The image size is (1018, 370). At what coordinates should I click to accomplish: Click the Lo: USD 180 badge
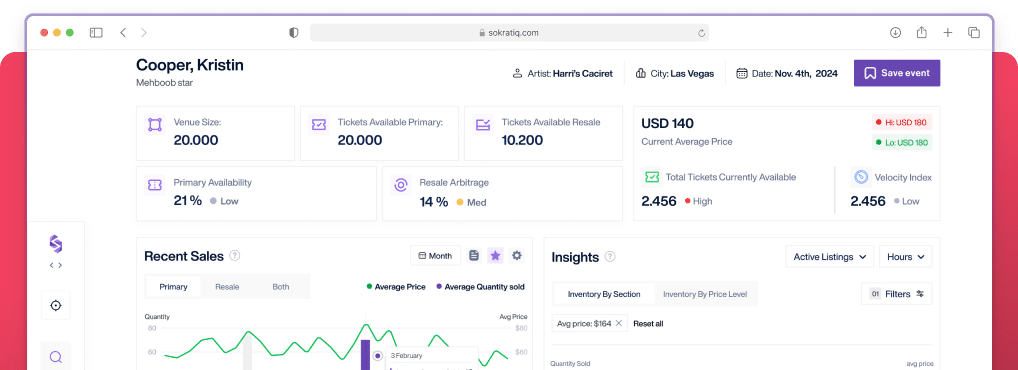point(902,143)
